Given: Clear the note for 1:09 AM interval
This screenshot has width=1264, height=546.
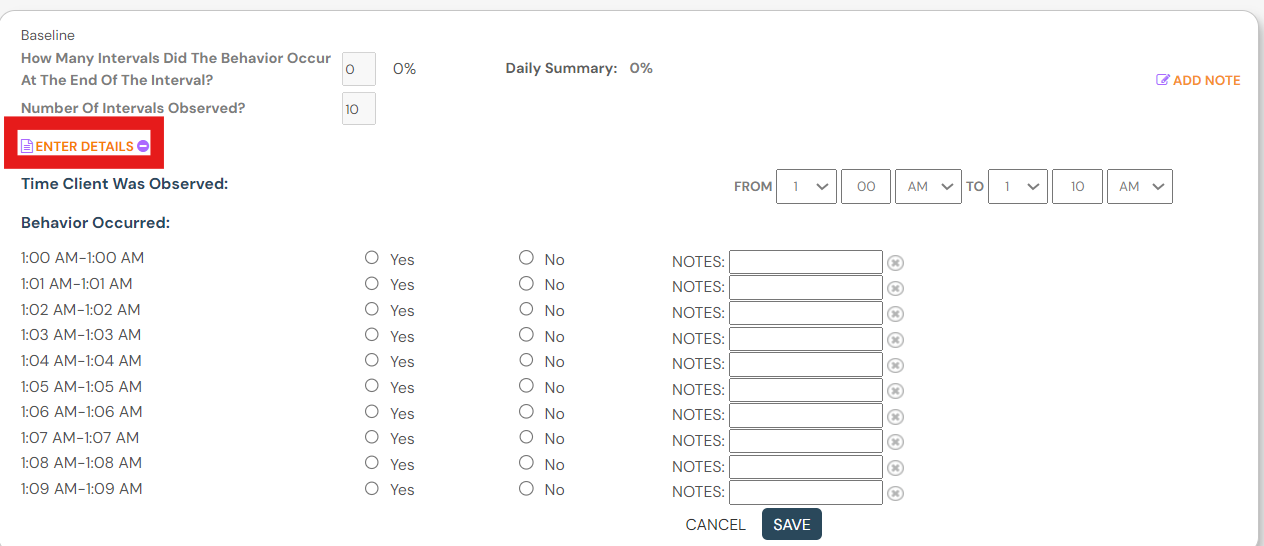Looking at the screenshot, I should tap(896, 493).
